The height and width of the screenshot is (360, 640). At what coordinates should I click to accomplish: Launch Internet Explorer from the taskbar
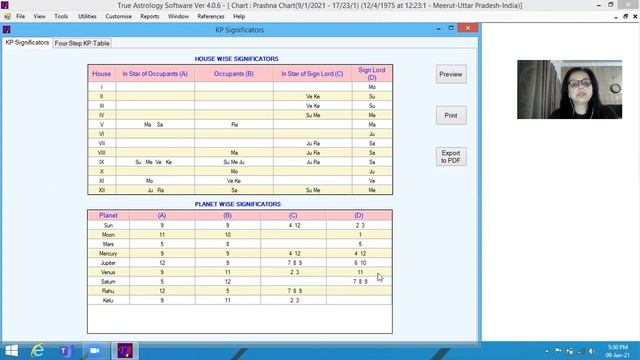(38, 351)
